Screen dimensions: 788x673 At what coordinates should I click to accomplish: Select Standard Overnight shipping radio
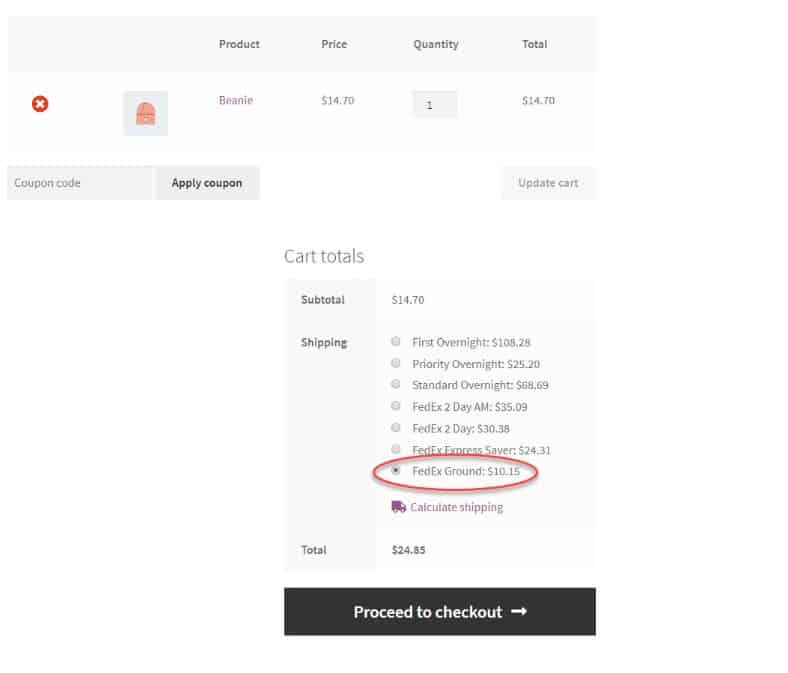pyautogui.click(x=396, y=384)
